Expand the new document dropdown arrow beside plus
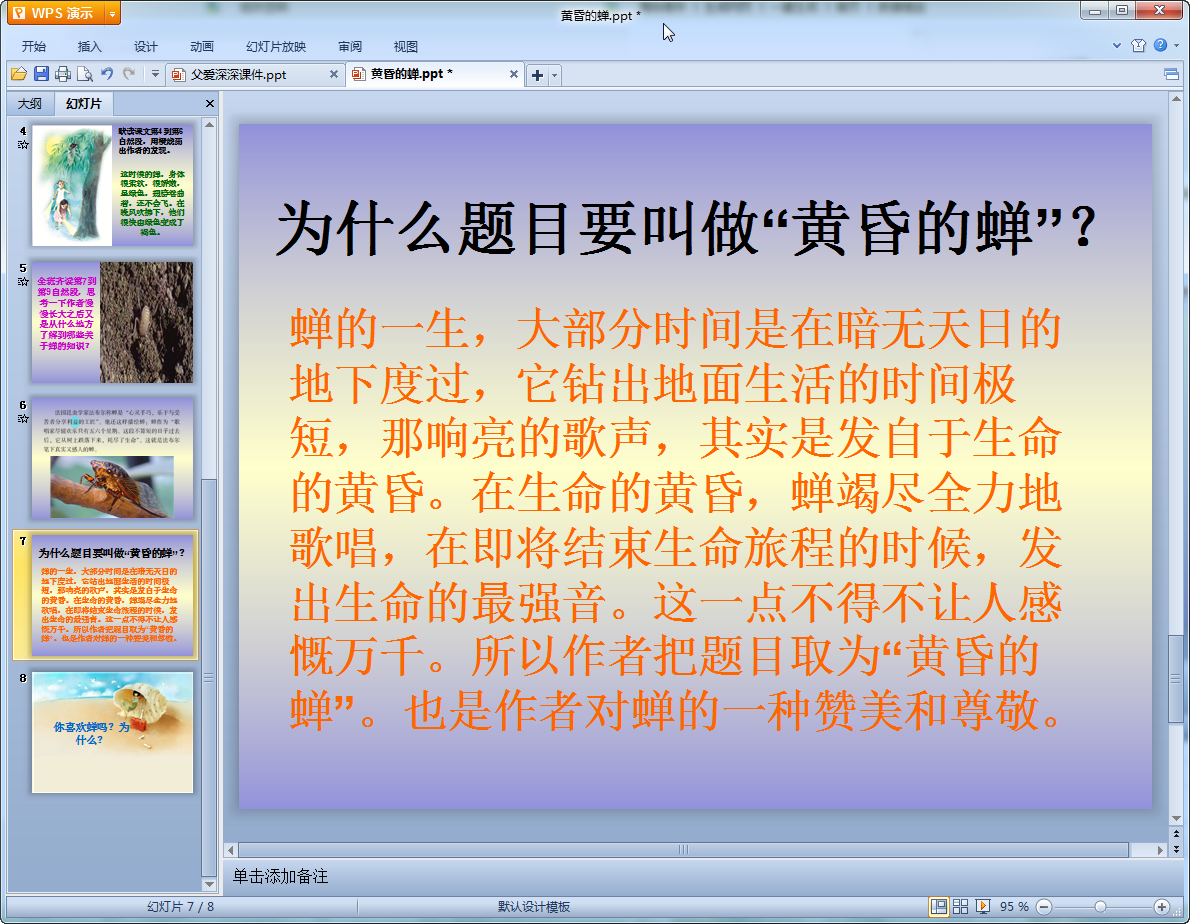1190x924 pixels. click(x=555, y=75)
